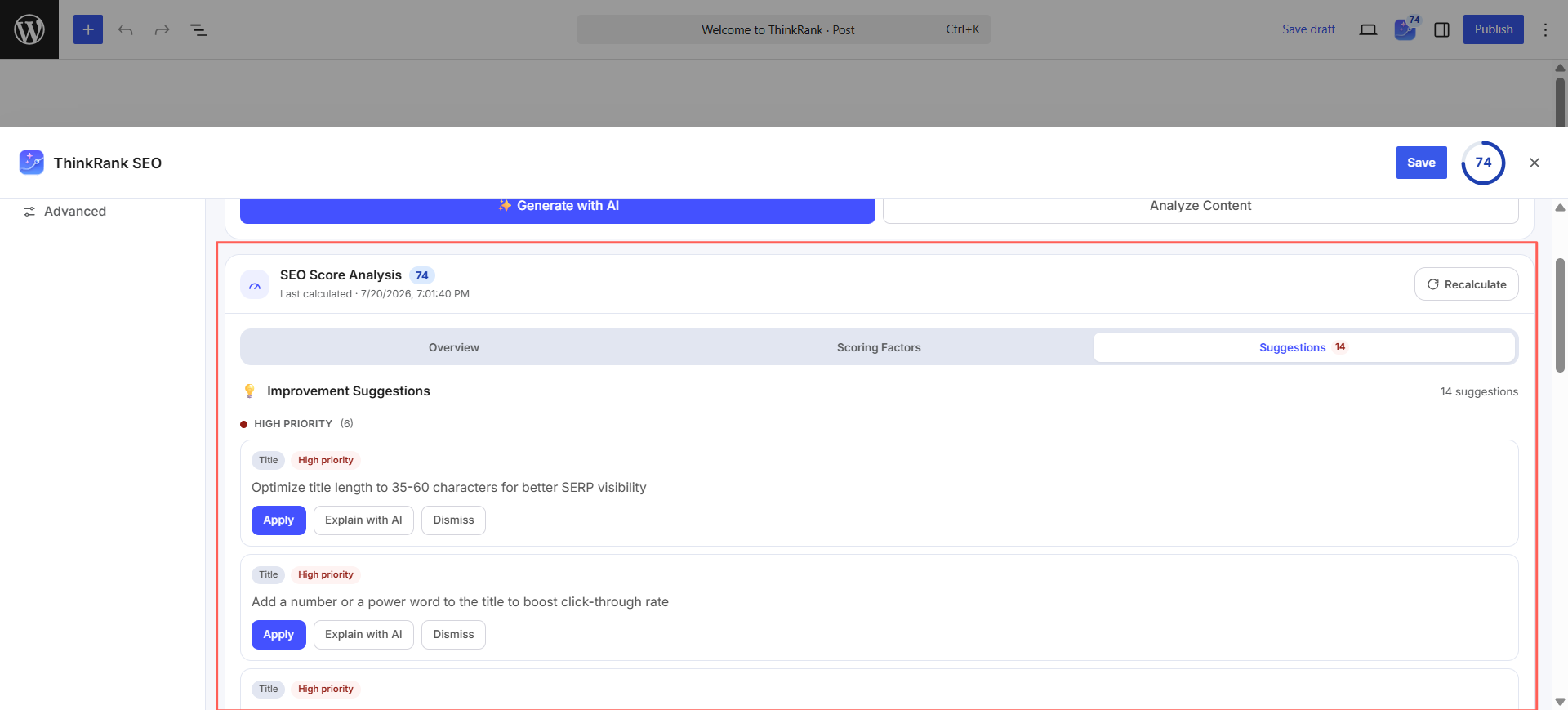Click the lightbulb Improvement Suggestions icon
Viewport: 1568px width, 710px height.
250,391
